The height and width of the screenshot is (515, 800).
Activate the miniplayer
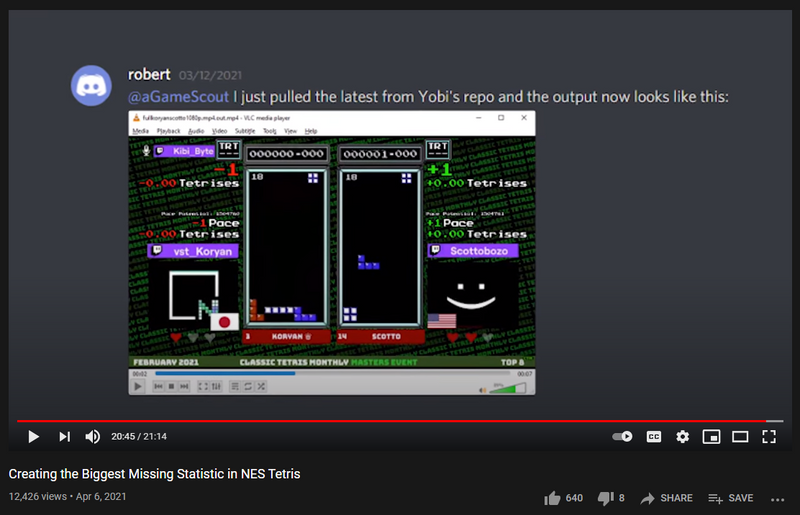coord(711,436)
